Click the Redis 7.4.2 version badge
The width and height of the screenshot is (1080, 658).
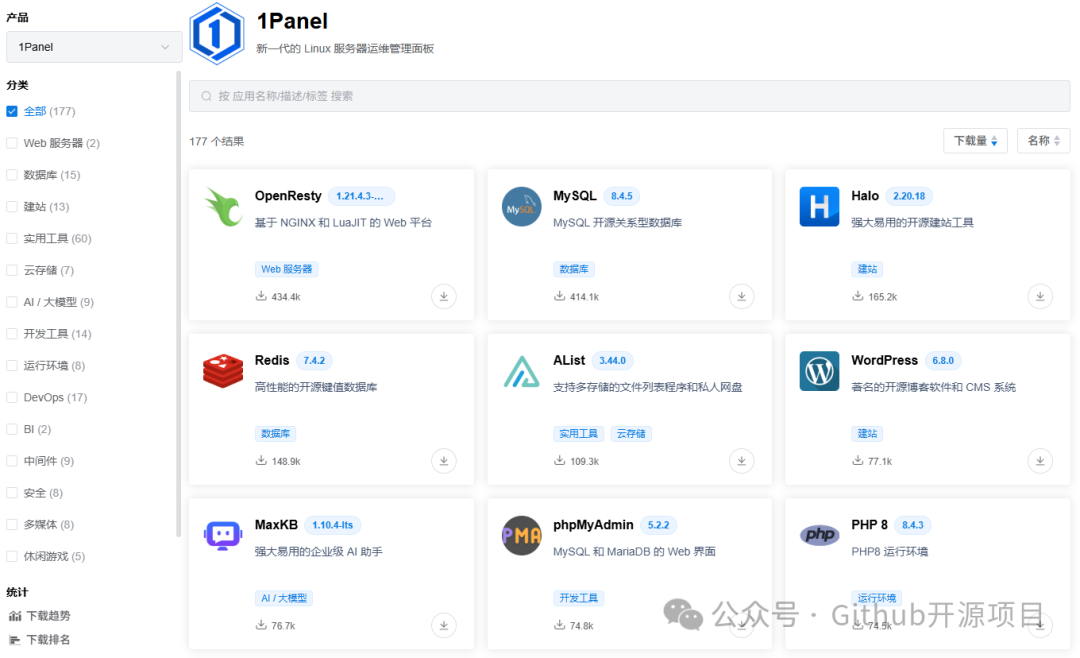click(314, 360)
